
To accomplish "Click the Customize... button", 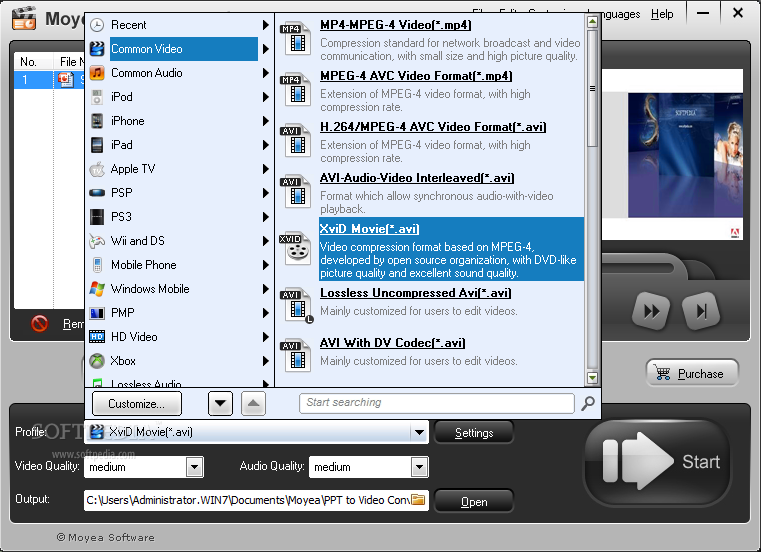I will (x=136, y=404).
